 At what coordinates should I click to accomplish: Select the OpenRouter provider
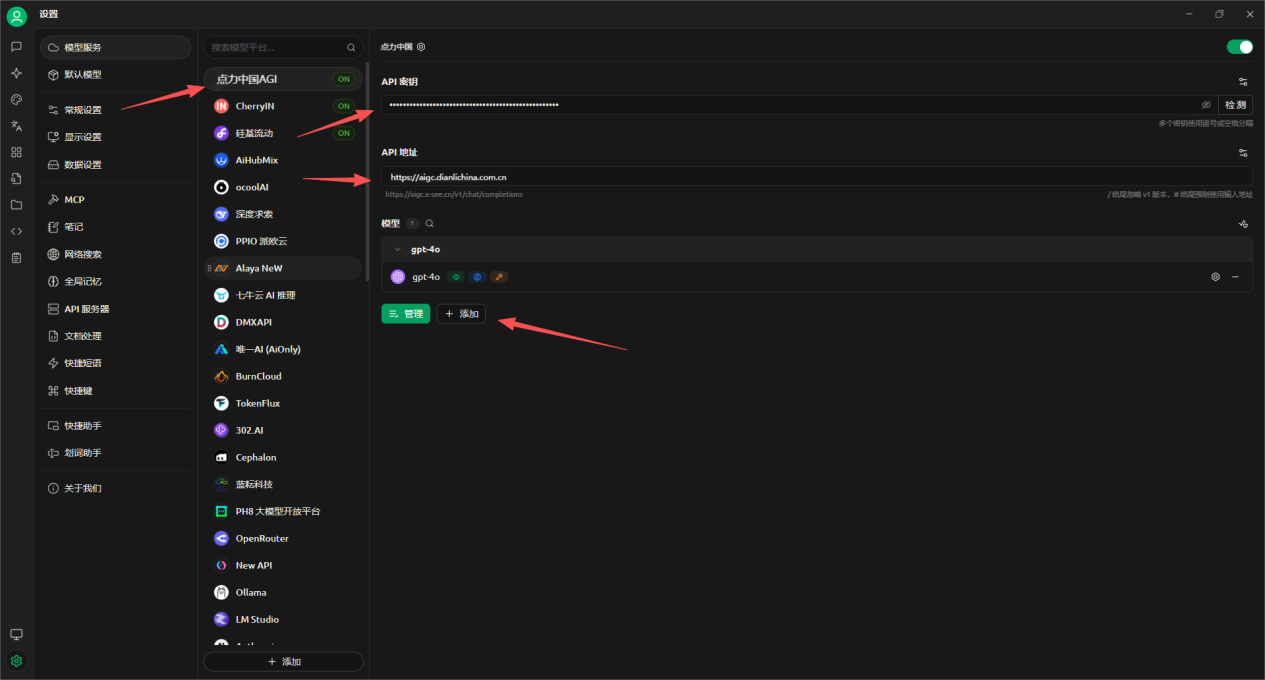(x=283, y=538)
